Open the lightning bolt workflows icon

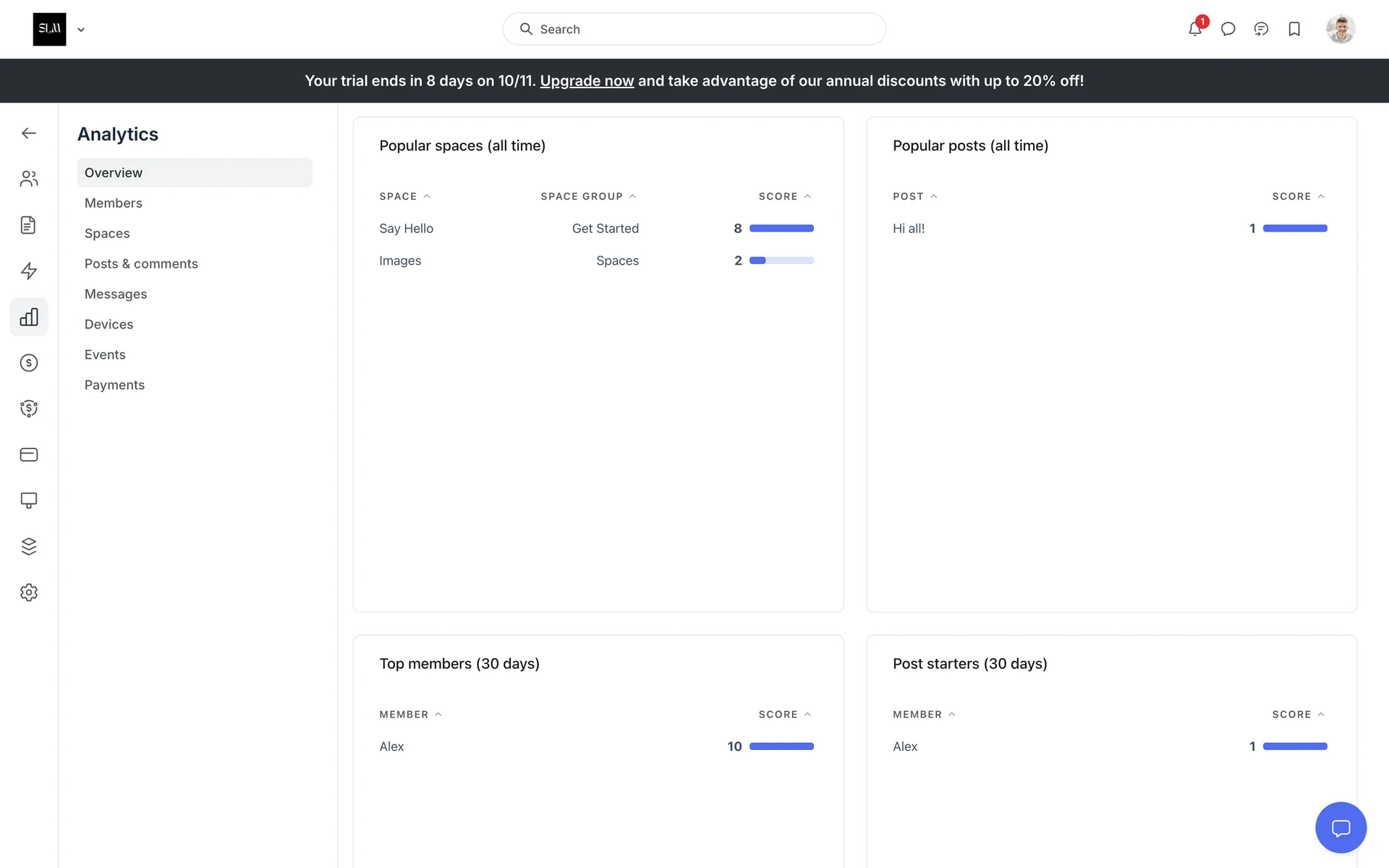tap(29, 271)
